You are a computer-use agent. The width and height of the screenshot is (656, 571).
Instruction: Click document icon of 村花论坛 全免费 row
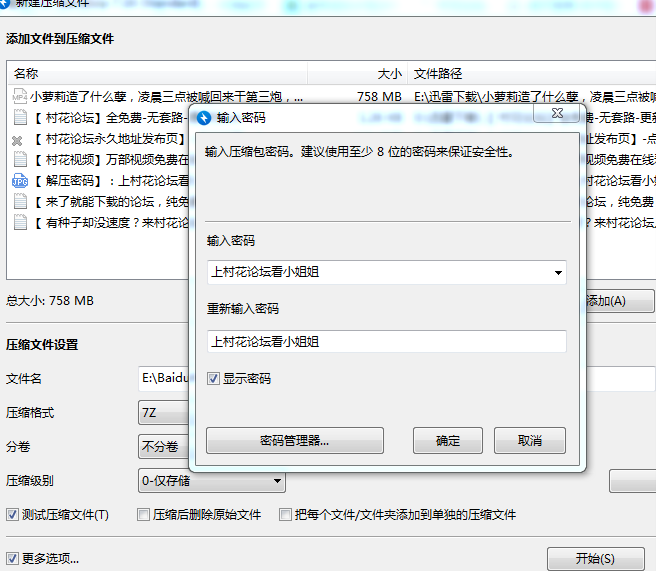tap(19, 118)
